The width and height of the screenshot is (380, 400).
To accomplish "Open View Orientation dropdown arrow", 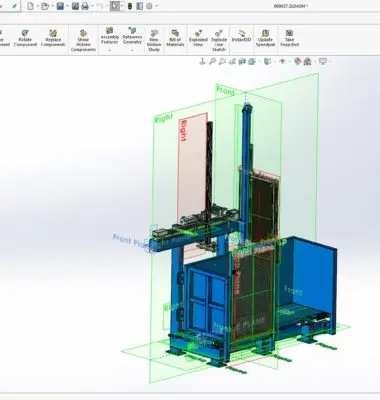I will pos(259,61).
